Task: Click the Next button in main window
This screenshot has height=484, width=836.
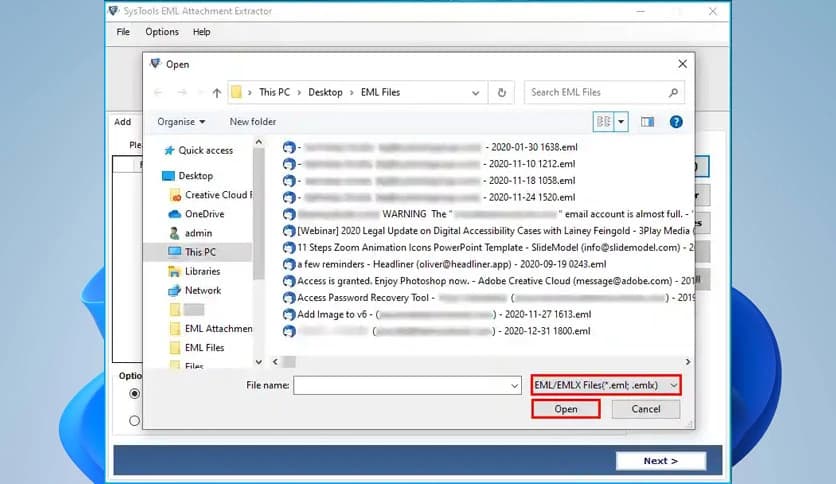Action: click(661, 461)
